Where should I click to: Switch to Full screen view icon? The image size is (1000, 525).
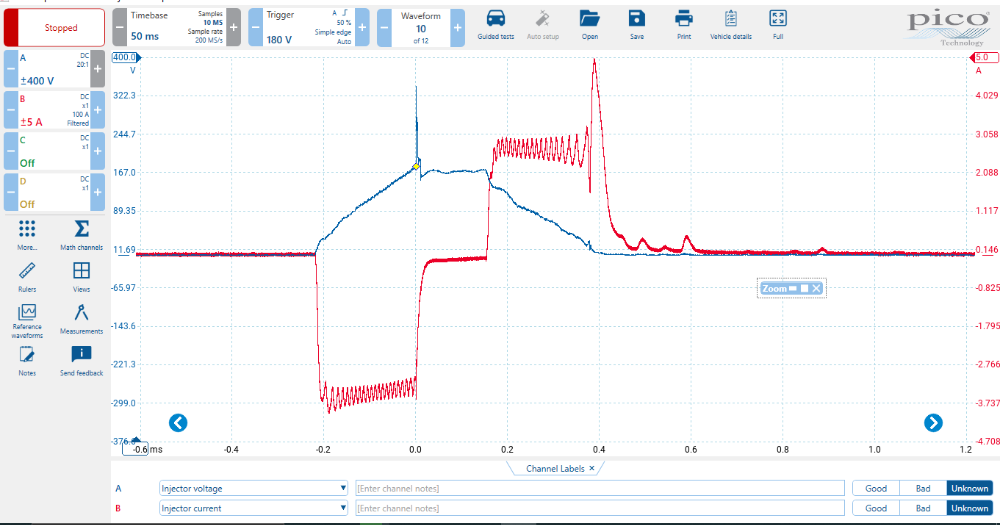point(777,20)
